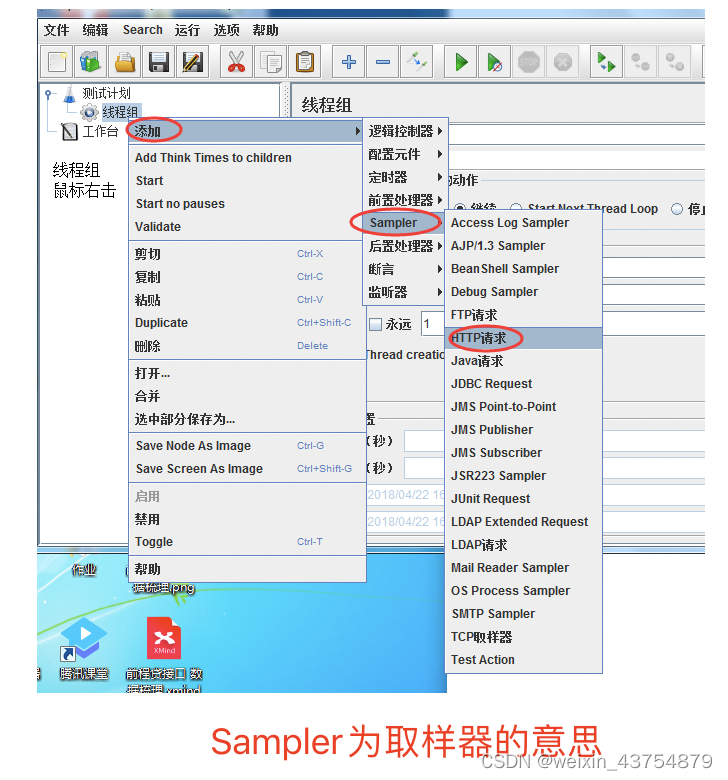Click the Toggle enabled state icon
The width and height of the screenshot is (728, 780).
pyautogui.click(x=416, y=62)
